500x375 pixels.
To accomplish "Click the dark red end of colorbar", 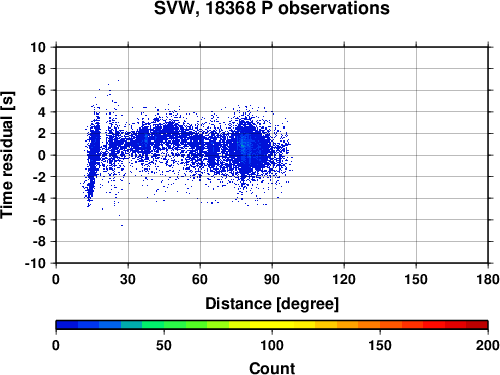I will tap(477, 325).
